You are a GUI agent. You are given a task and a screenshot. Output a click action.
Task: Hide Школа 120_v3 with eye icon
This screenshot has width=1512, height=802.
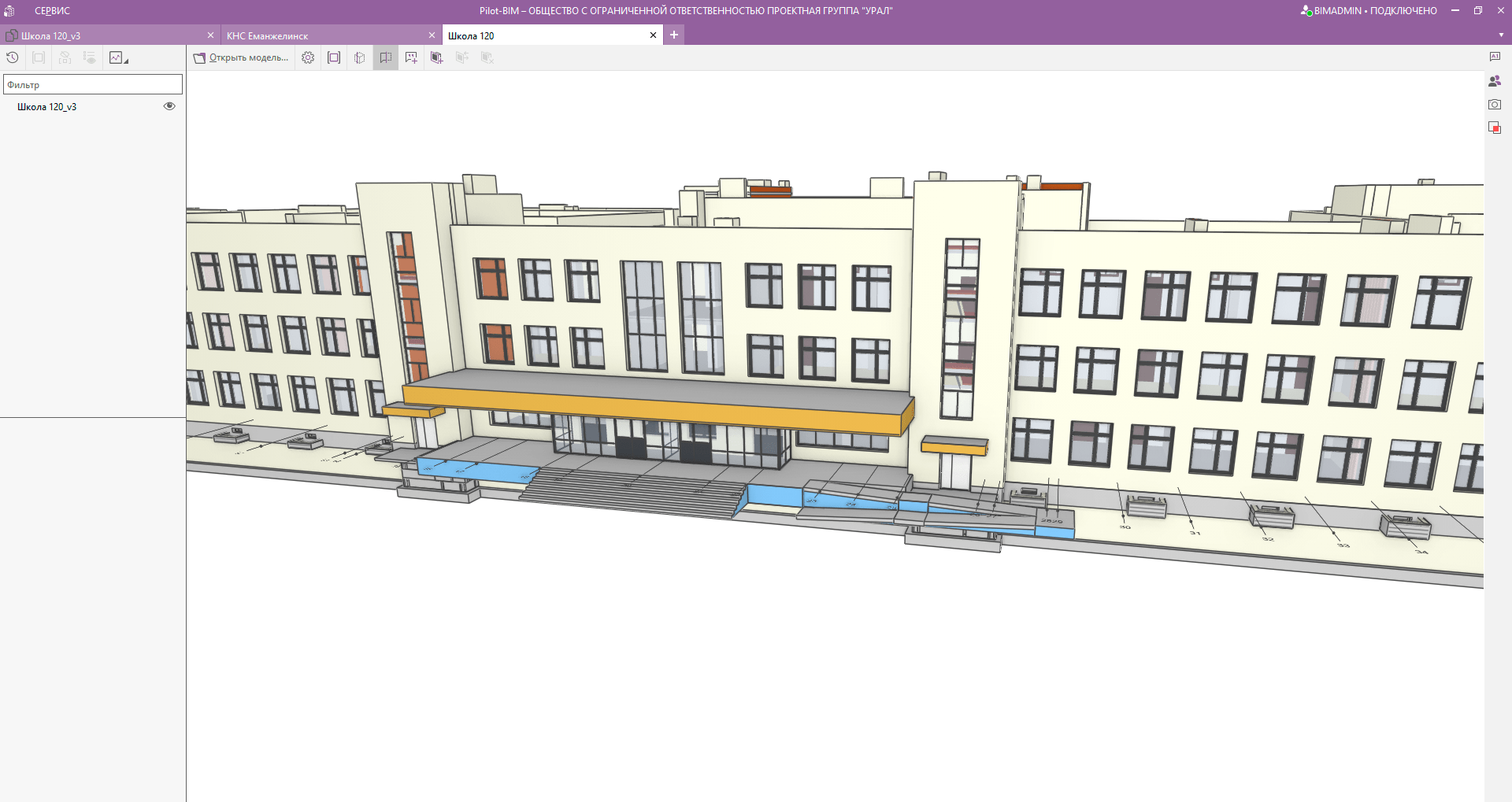(x=169, y=106)
